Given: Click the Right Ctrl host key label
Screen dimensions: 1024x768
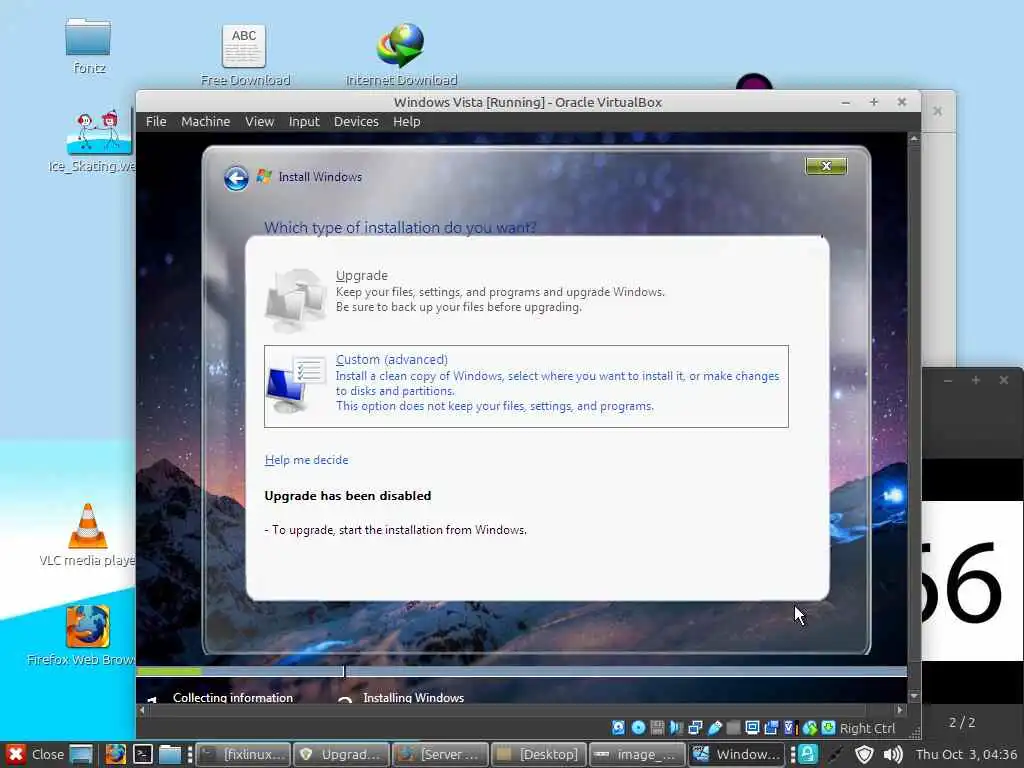Looking at the screenshot, I should tap(867, 728).
